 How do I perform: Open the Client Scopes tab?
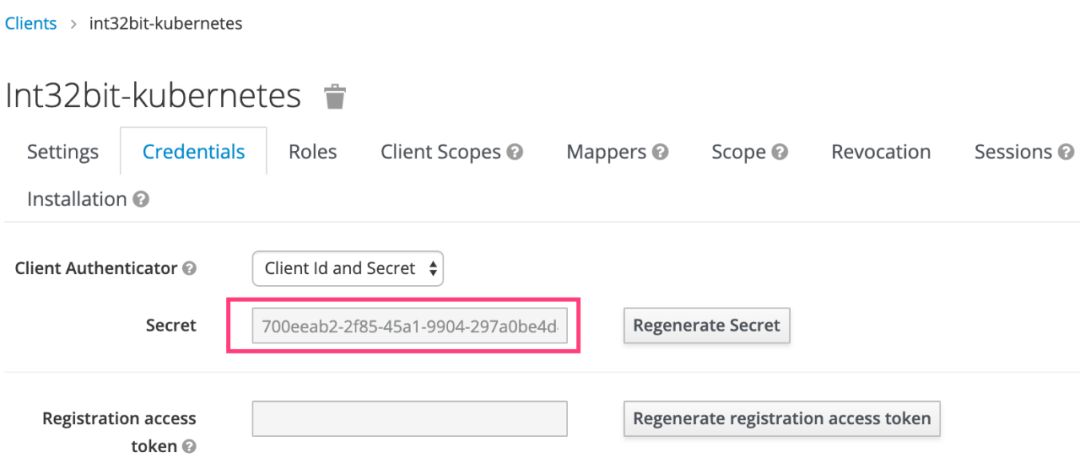pyautogui.click(x=441, y=152)
